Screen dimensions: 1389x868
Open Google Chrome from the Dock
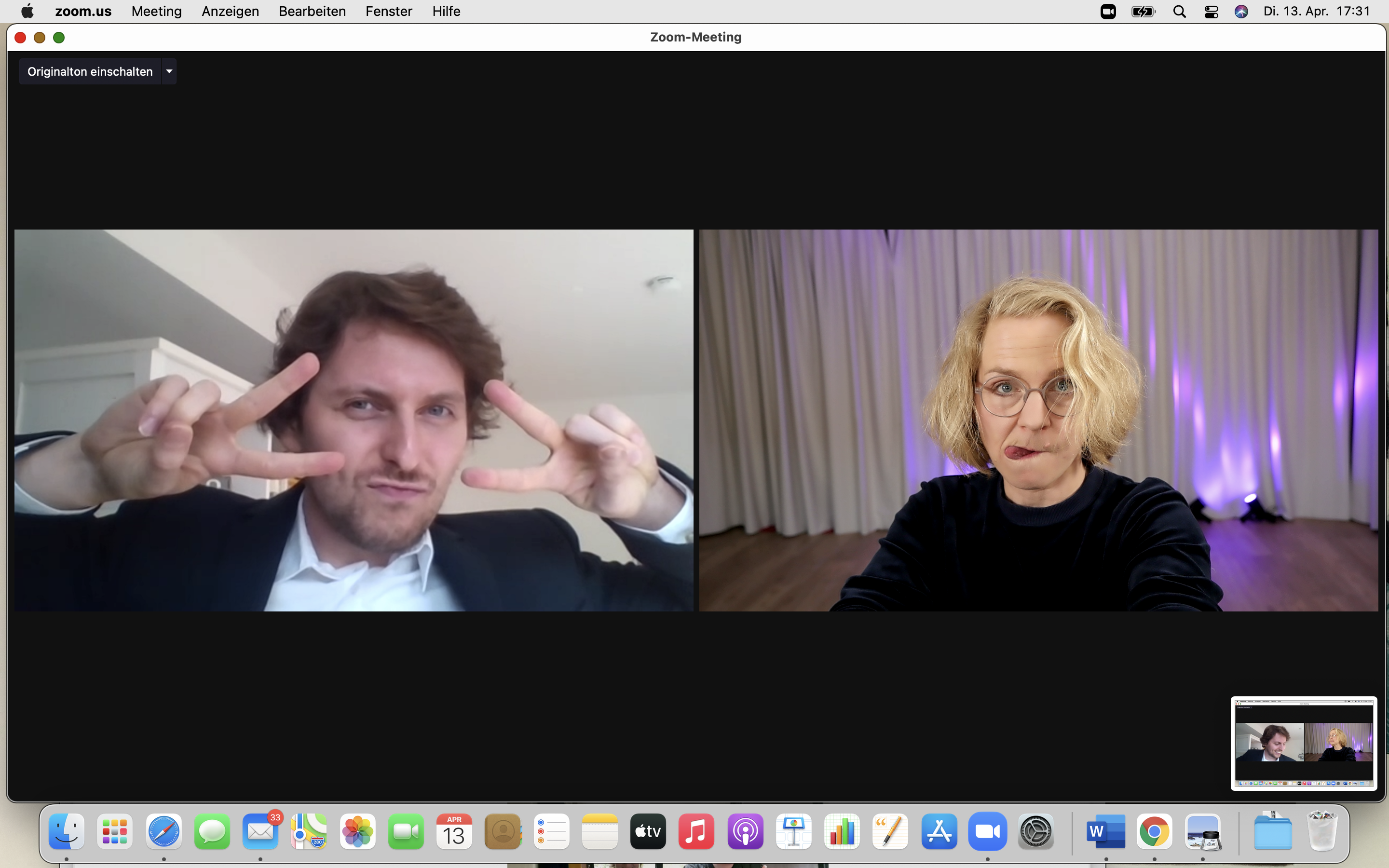pos(1154,831)
